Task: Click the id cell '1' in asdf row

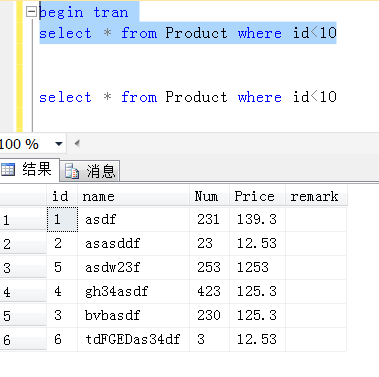Action: click(62, 219)
